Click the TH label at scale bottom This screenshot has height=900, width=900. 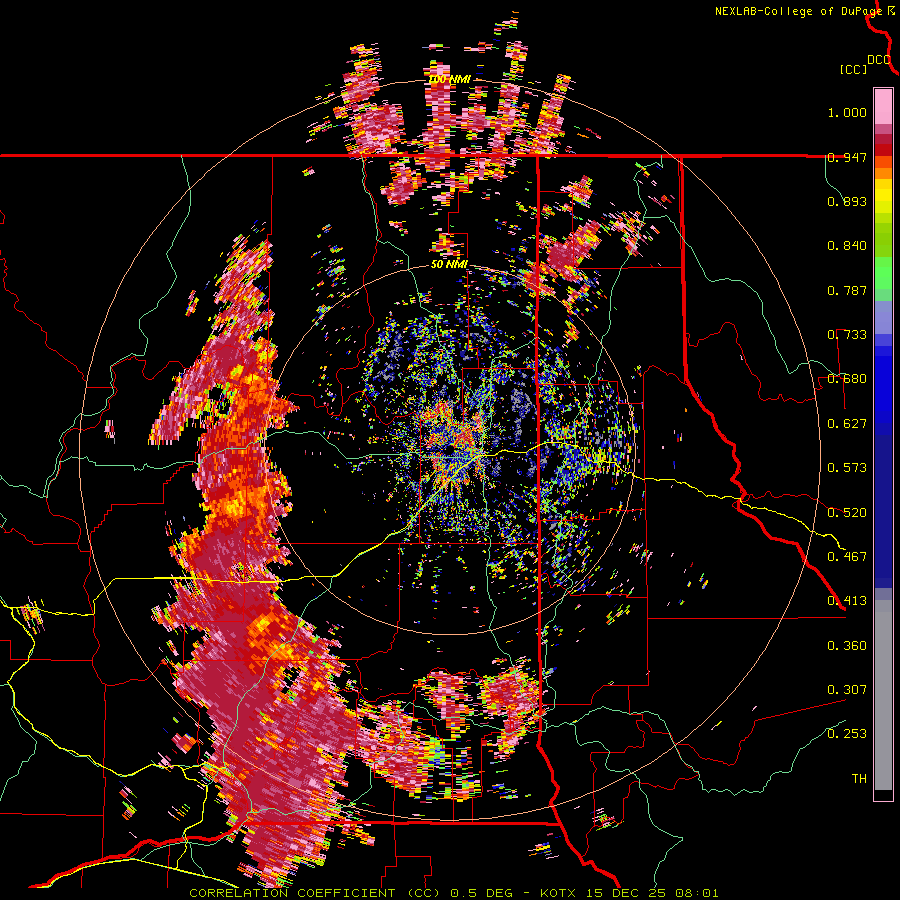[x=859, y=779]
